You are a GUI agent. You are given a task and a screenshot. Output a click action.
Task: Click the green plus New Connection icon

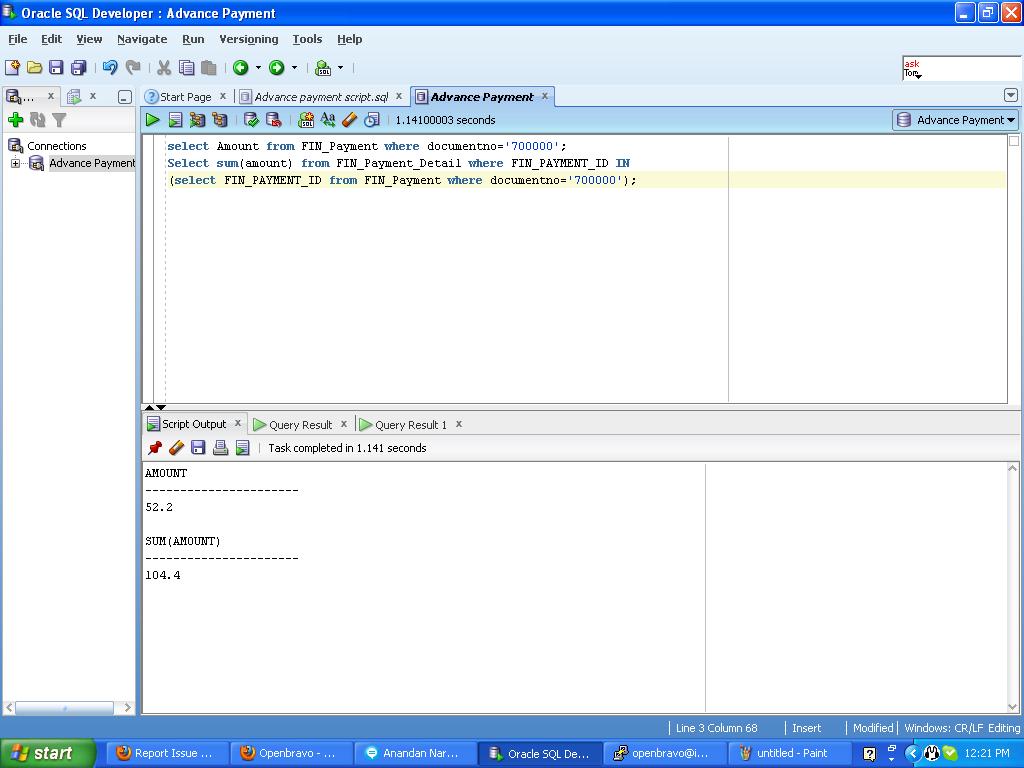(15, 120)
